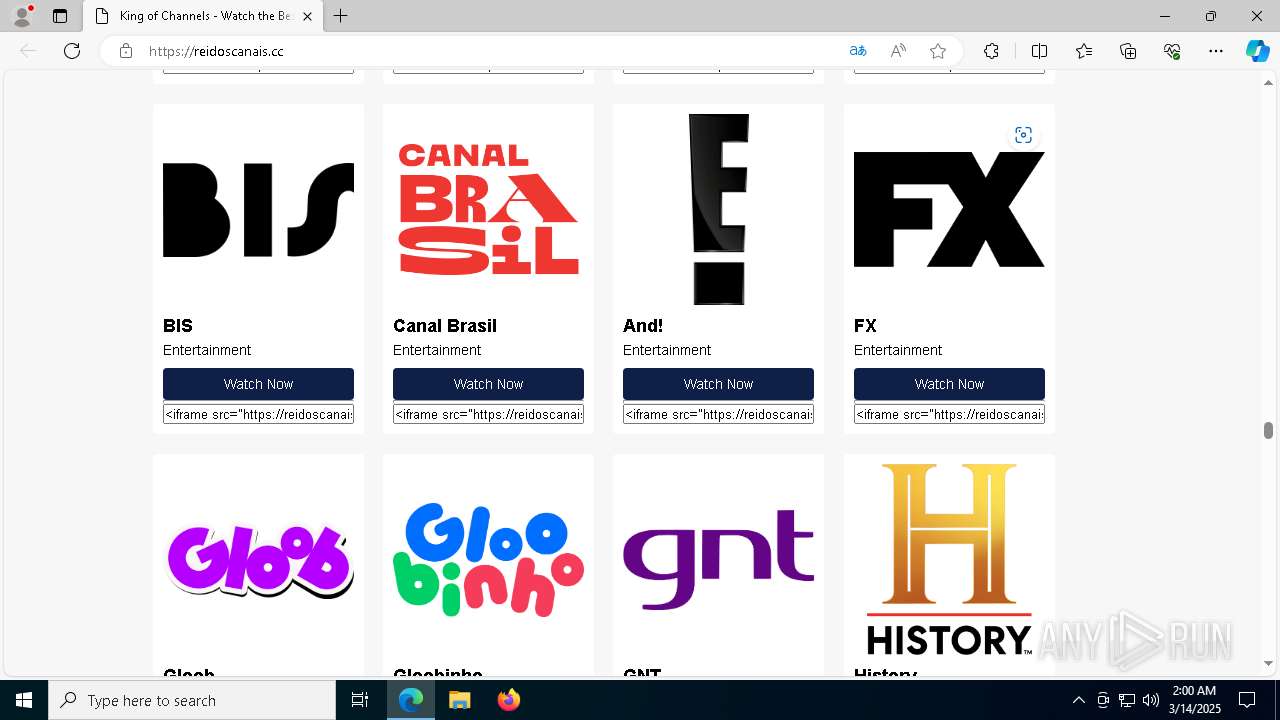Open Collections icon
The height and width of the screenshot is (720, 1280).
1128,51
